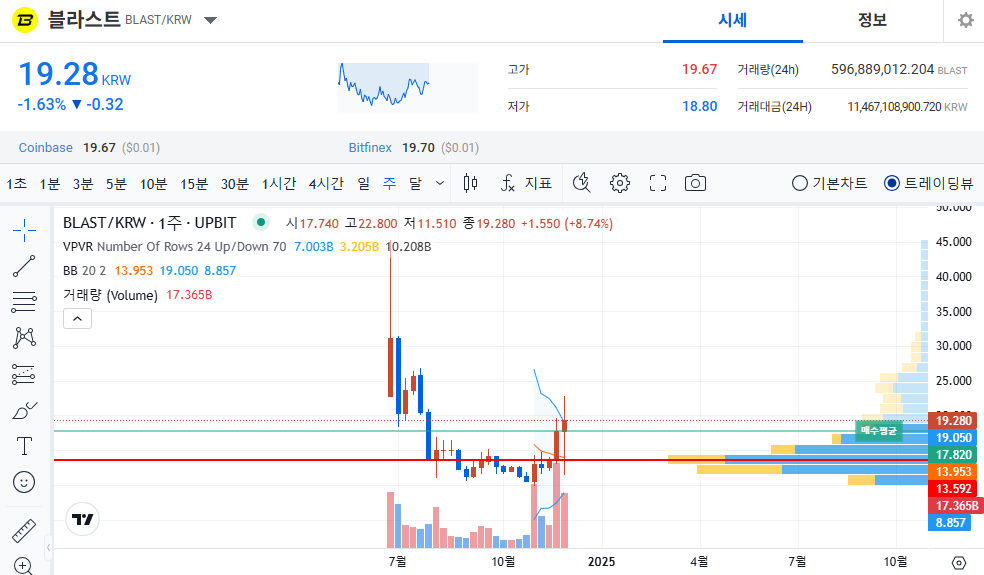
Task: Expand the BLAST/KRW market dropdown arrow
Action: [x=211, y=21]
